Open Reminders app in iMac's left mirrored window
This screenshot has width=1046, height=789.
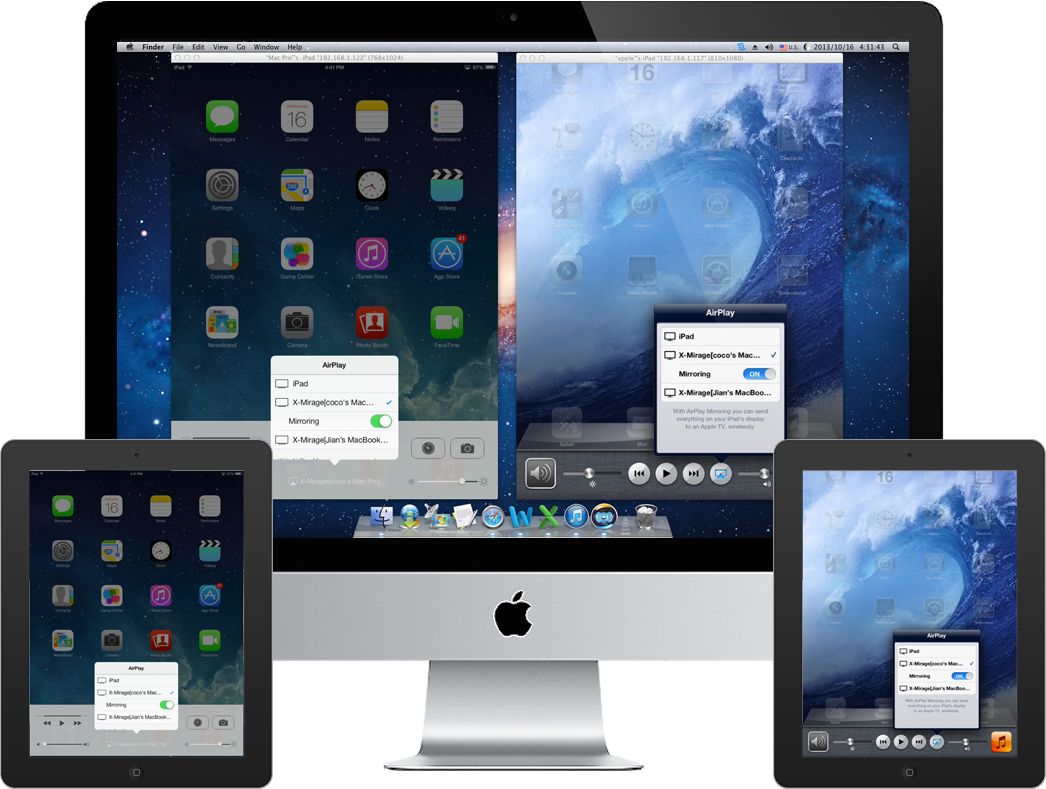point(446,117)
